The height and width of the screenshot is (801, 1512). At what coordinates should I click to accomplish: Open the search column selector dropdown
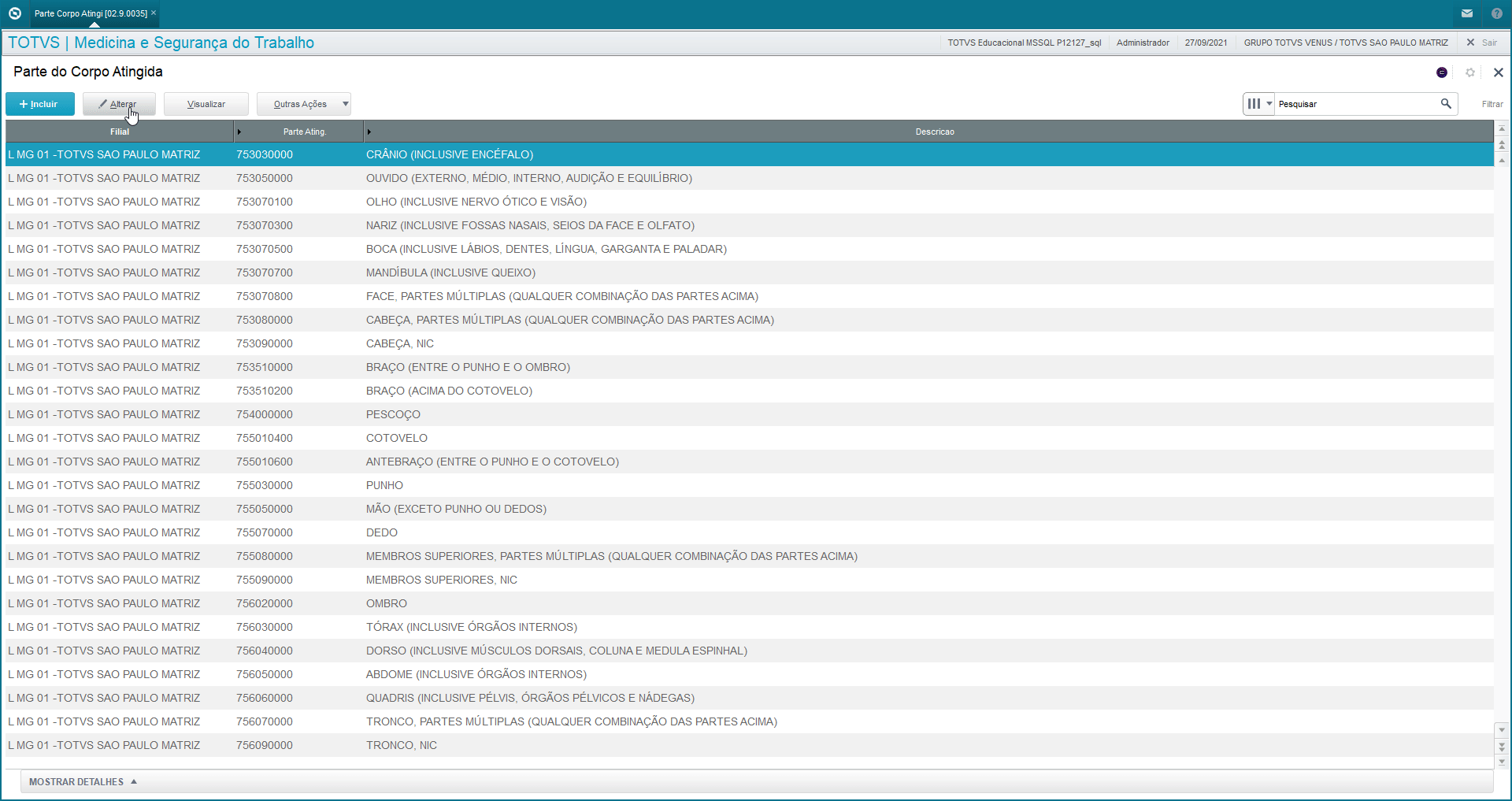pos(1259,104)
